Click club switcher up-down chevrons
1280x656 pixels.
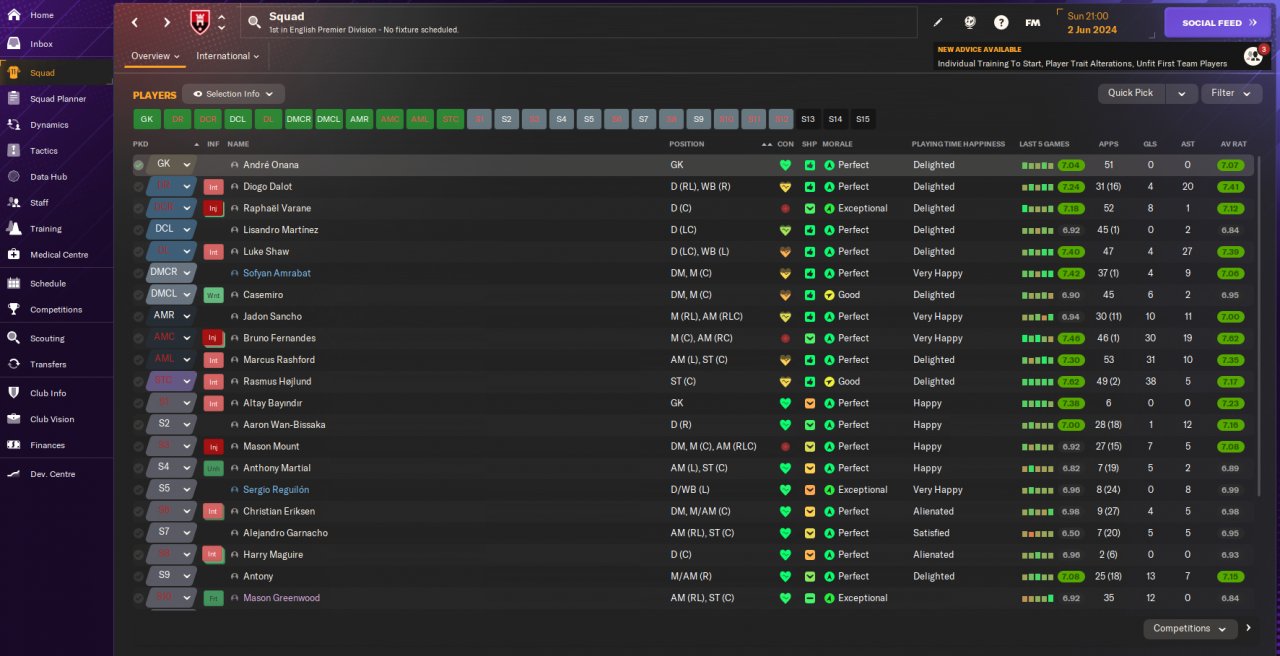coord(221,22)
